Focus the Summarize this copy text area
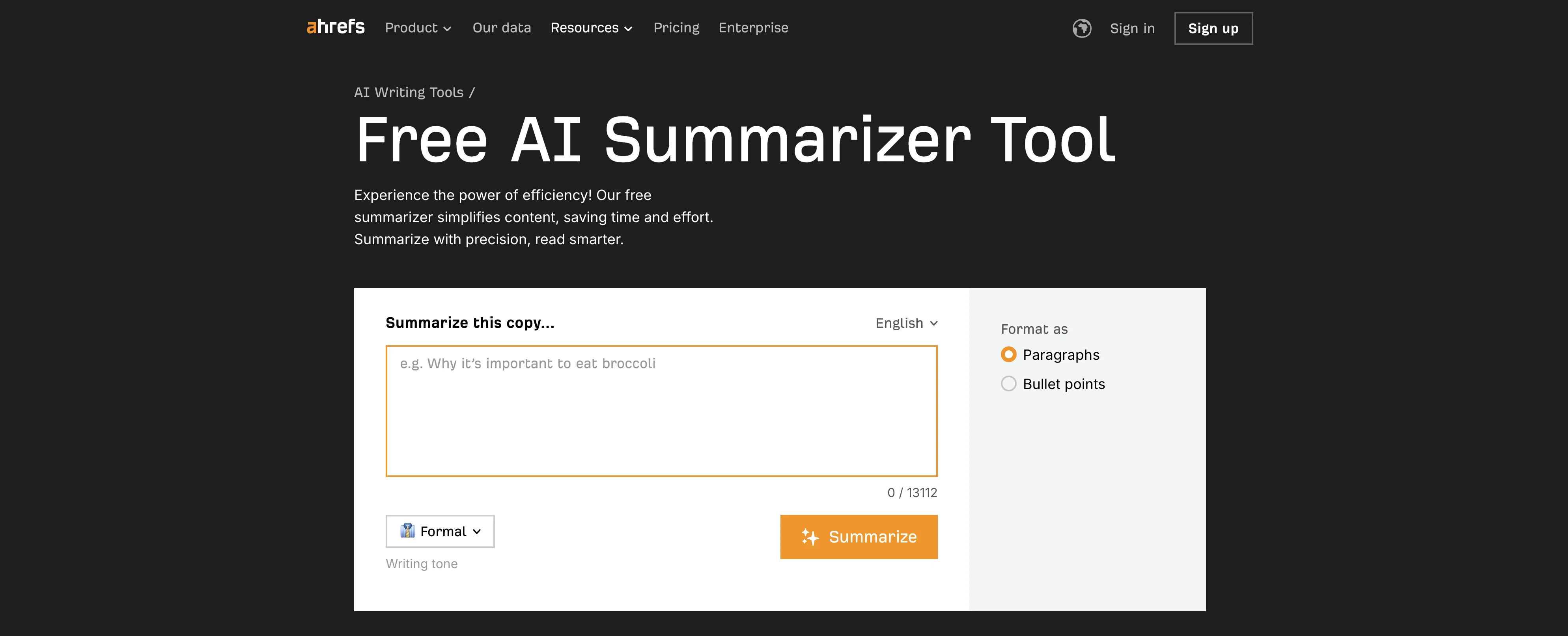Screen dimensions: 1568x636 point(662,411)
